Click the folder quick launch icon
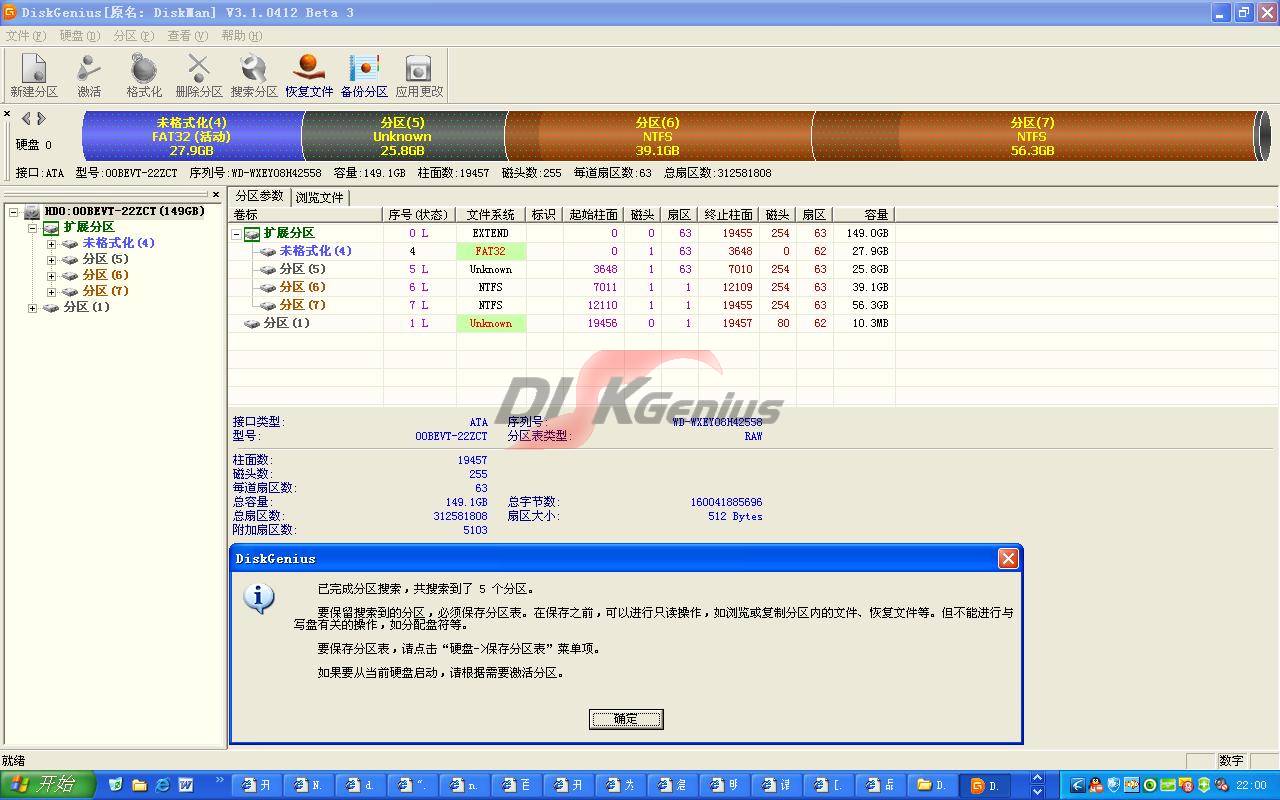The image size is (1280, 800). (x=139, y=785)
